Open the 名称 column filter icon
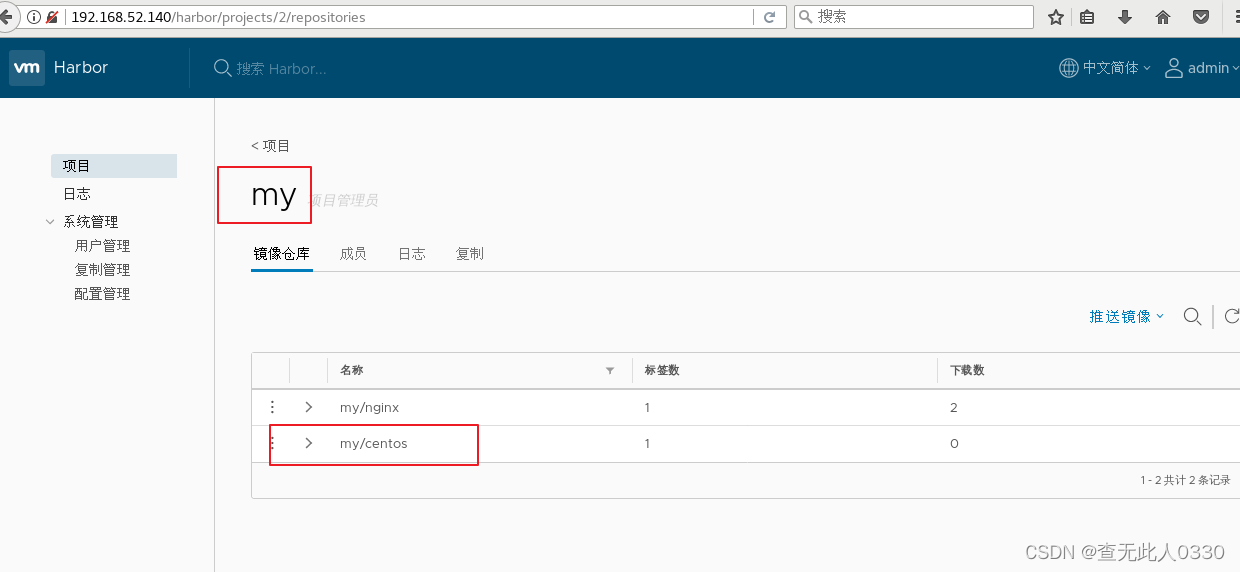 click(x=610, y=371)
